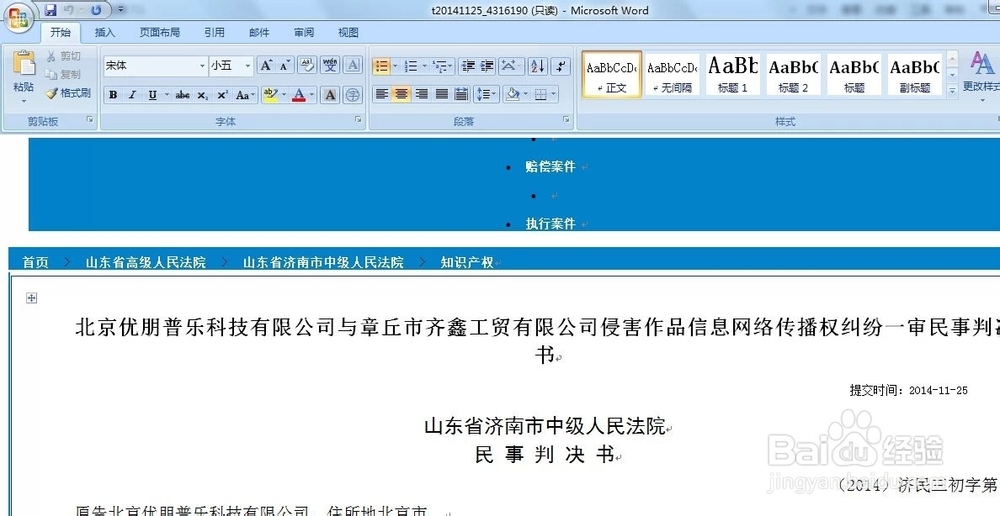Open the 字体 dialog launcher
Image resolution: width=1000 pixels, height=516 pixels.
coord(358,119)
